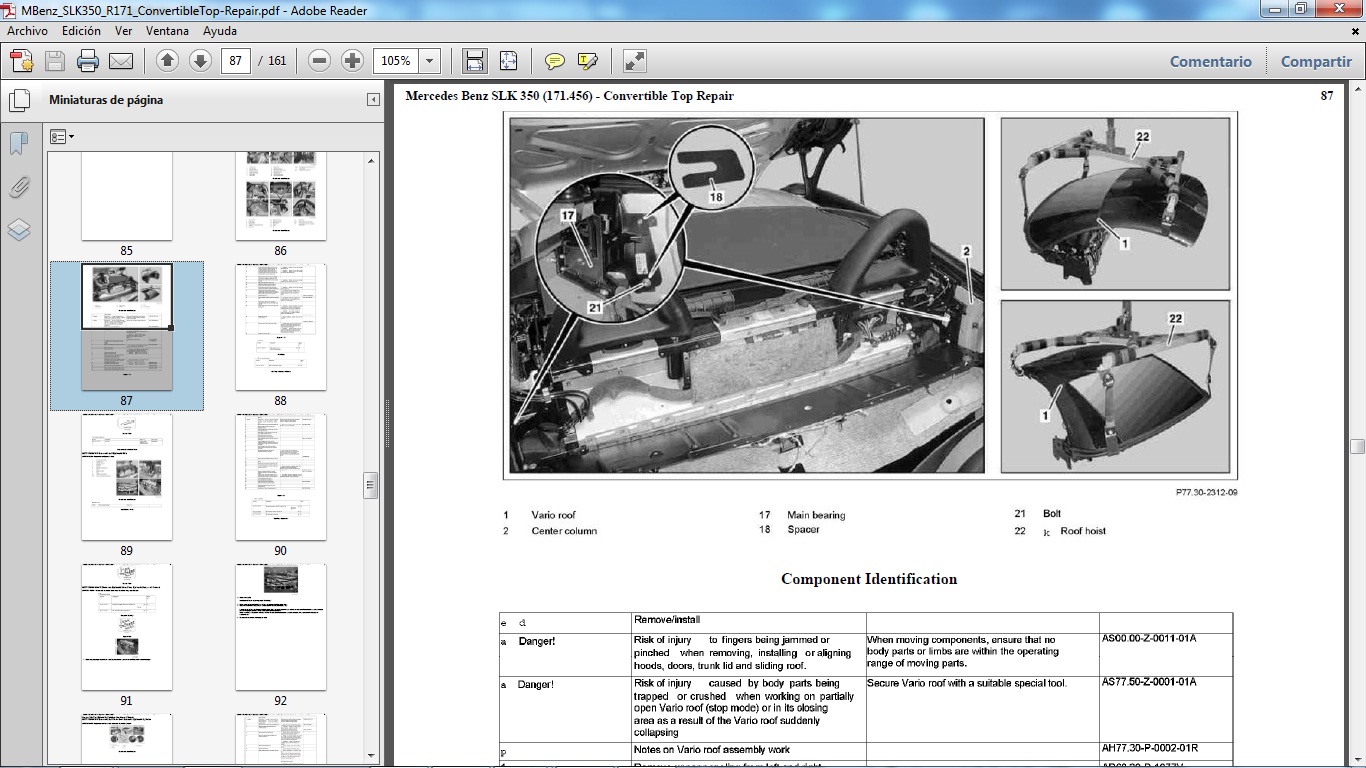Viewport: 1366px width, 768px height.
Task: Enter fullscreen with the reading mode icon
Action: 632,60
